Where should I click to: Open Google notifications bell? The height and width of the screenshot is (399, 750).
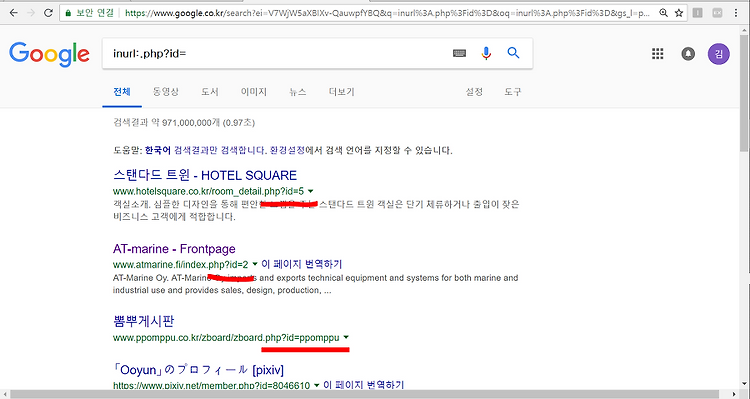[688, 54]
